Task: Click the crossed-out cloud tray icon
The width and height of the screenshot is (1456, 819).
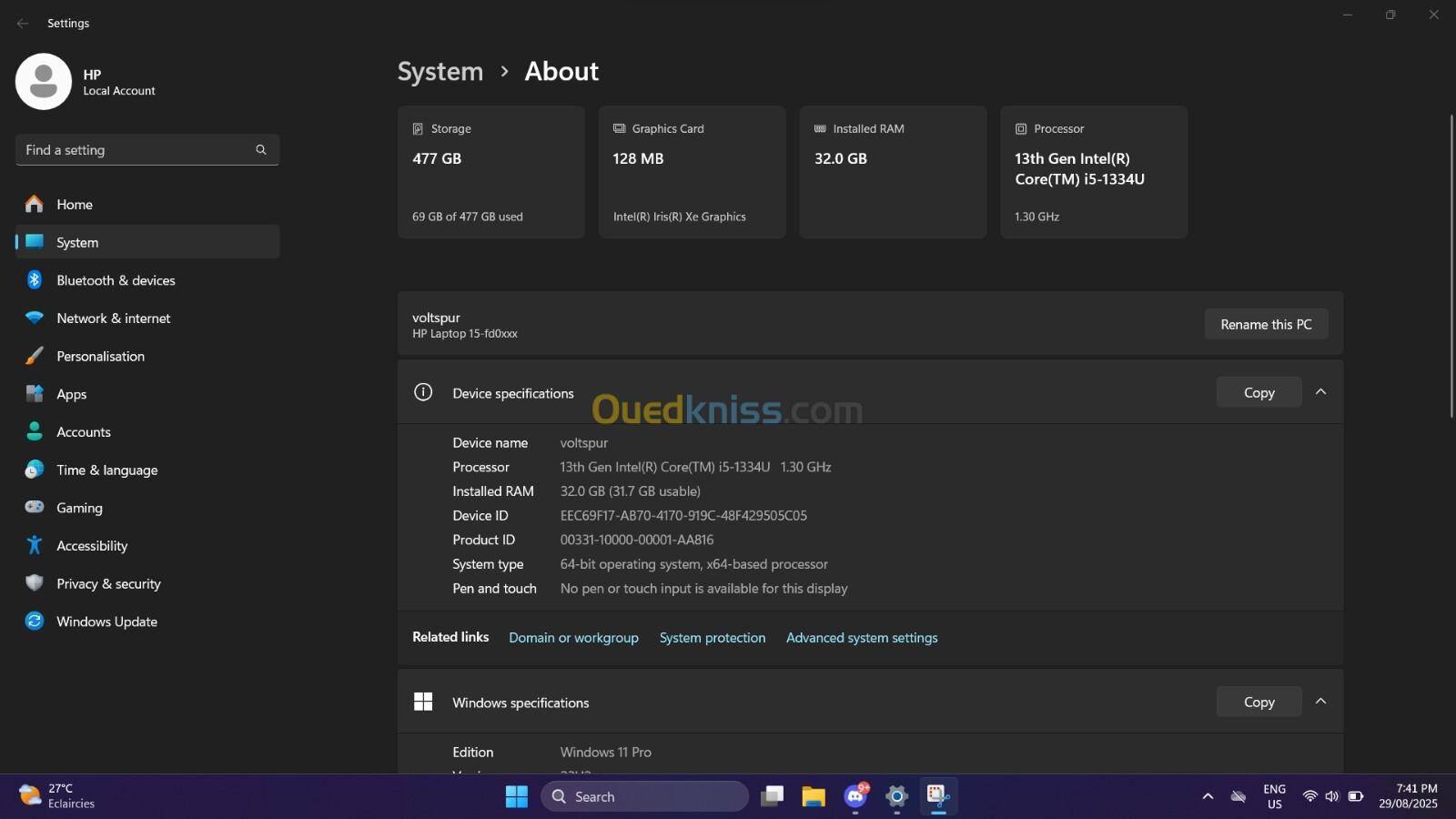Action: pos(1239,797)
